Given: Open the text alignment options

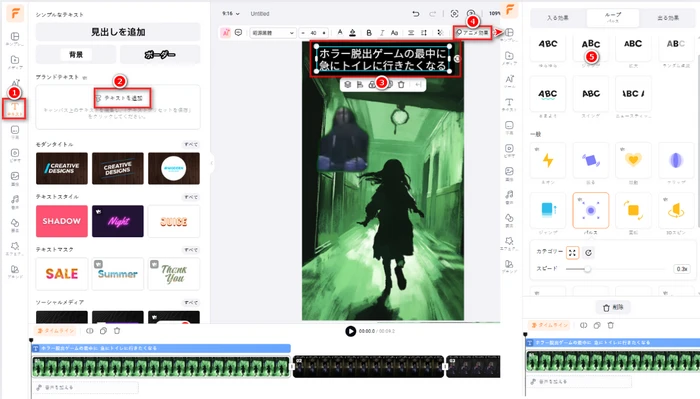Looking at the screenshot, I should 411,33.
